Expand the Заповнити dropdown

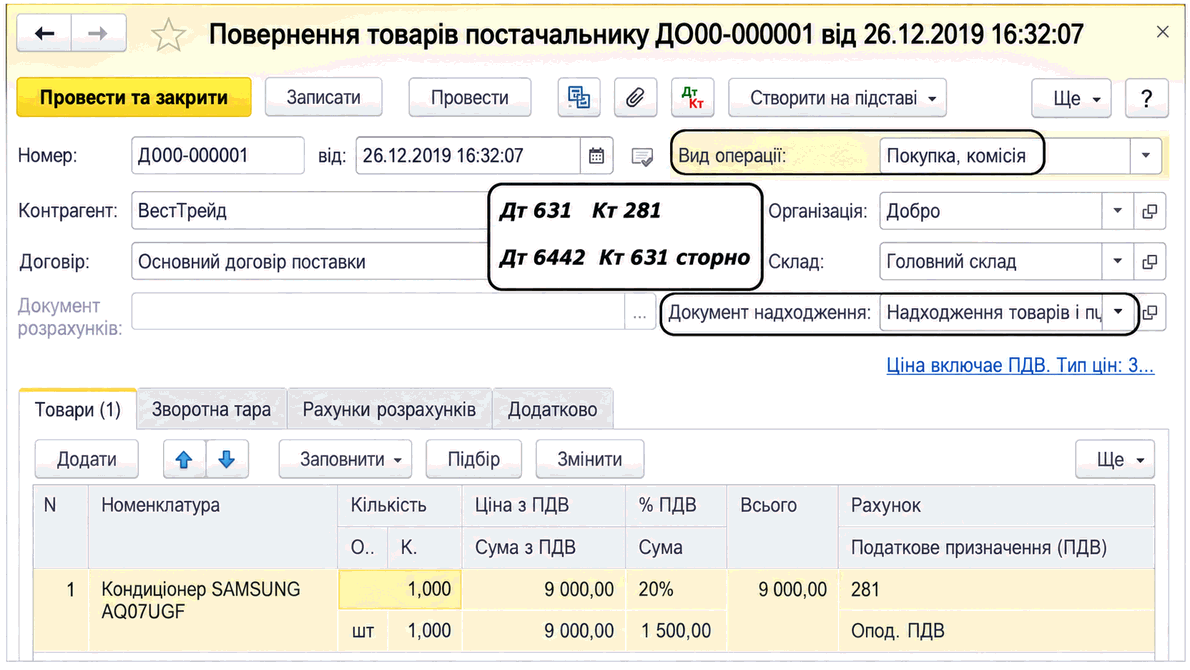click(345, 459)
